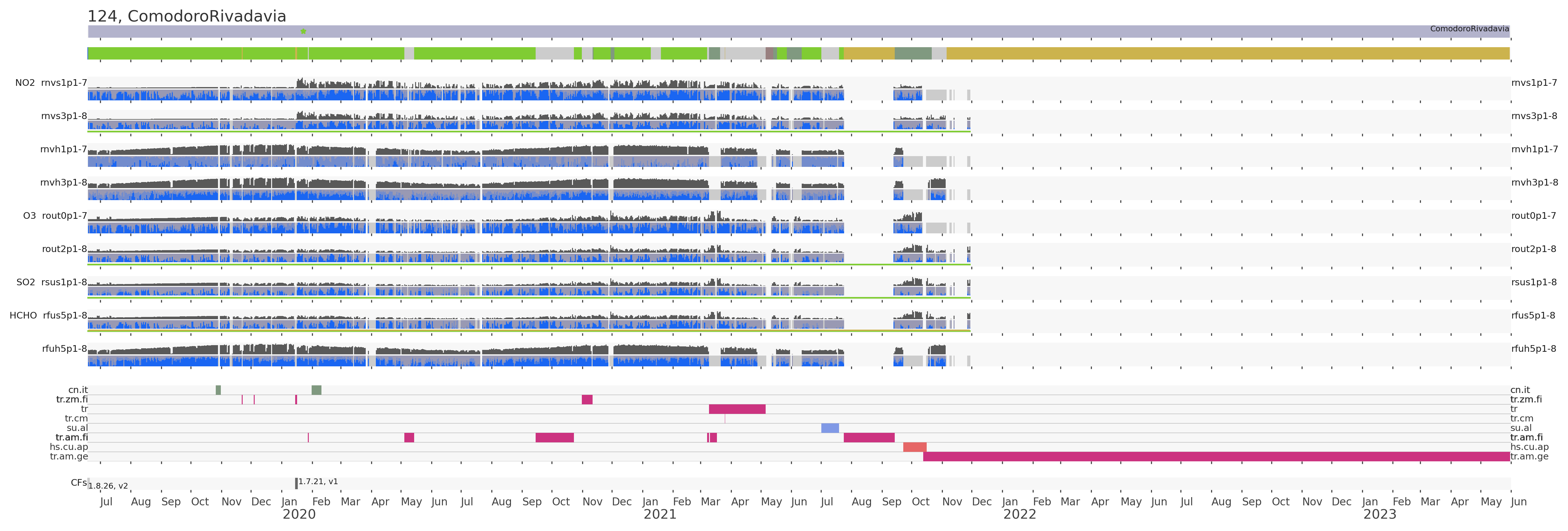Click the tr.zm.fi block near November 2020
This screenshot has width=1568, height=531.
pyautogui.click(x=587, y=400)
